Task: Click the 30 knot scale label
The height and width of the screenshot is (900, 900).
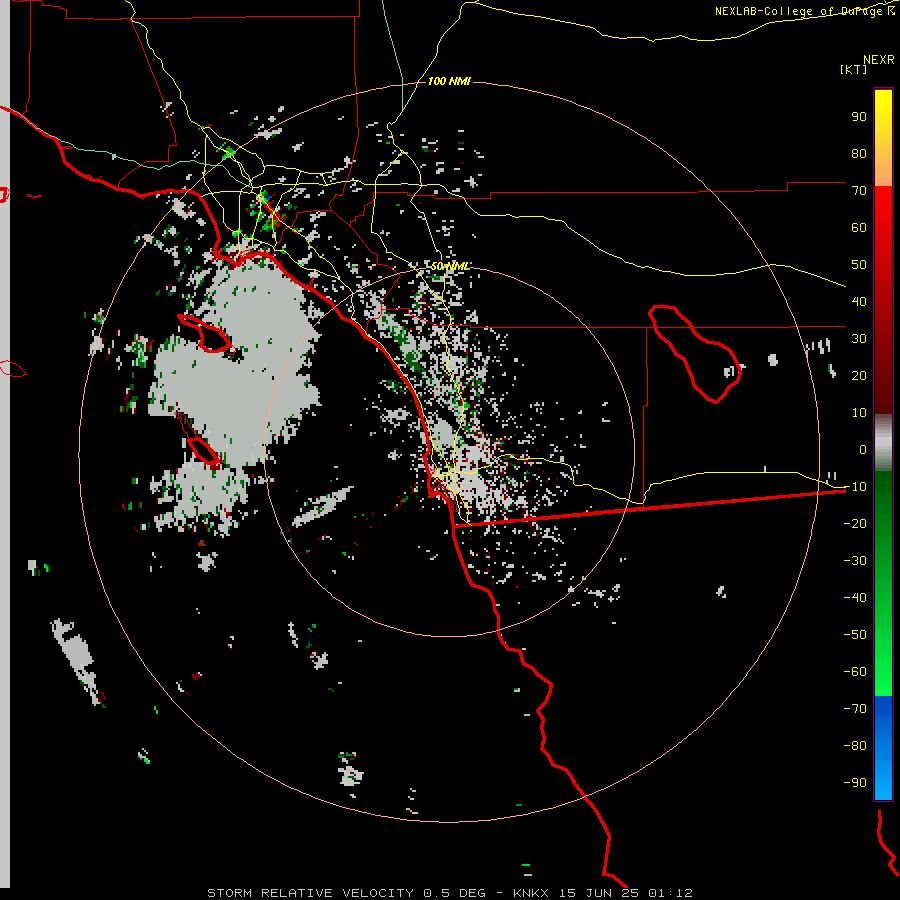Action: pos(859,339)
